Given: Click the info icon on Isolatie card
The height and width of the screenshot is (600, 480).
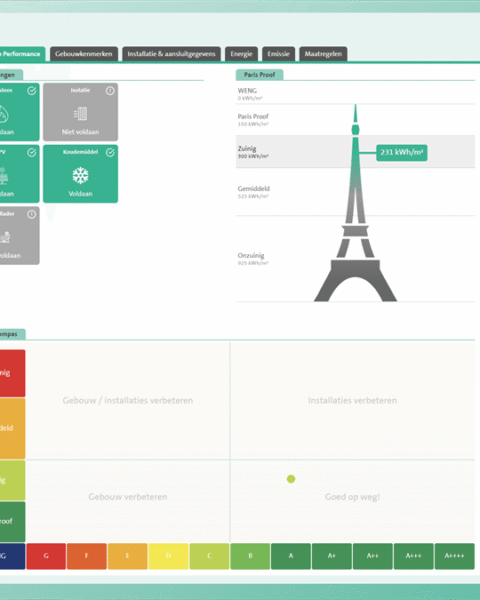Looking at the screenshot, I should click(x=110, y=91).
